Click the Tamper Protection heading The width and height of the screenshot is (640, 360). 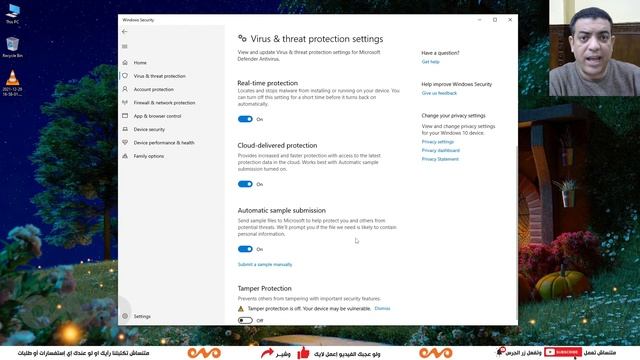coord(264,288)
